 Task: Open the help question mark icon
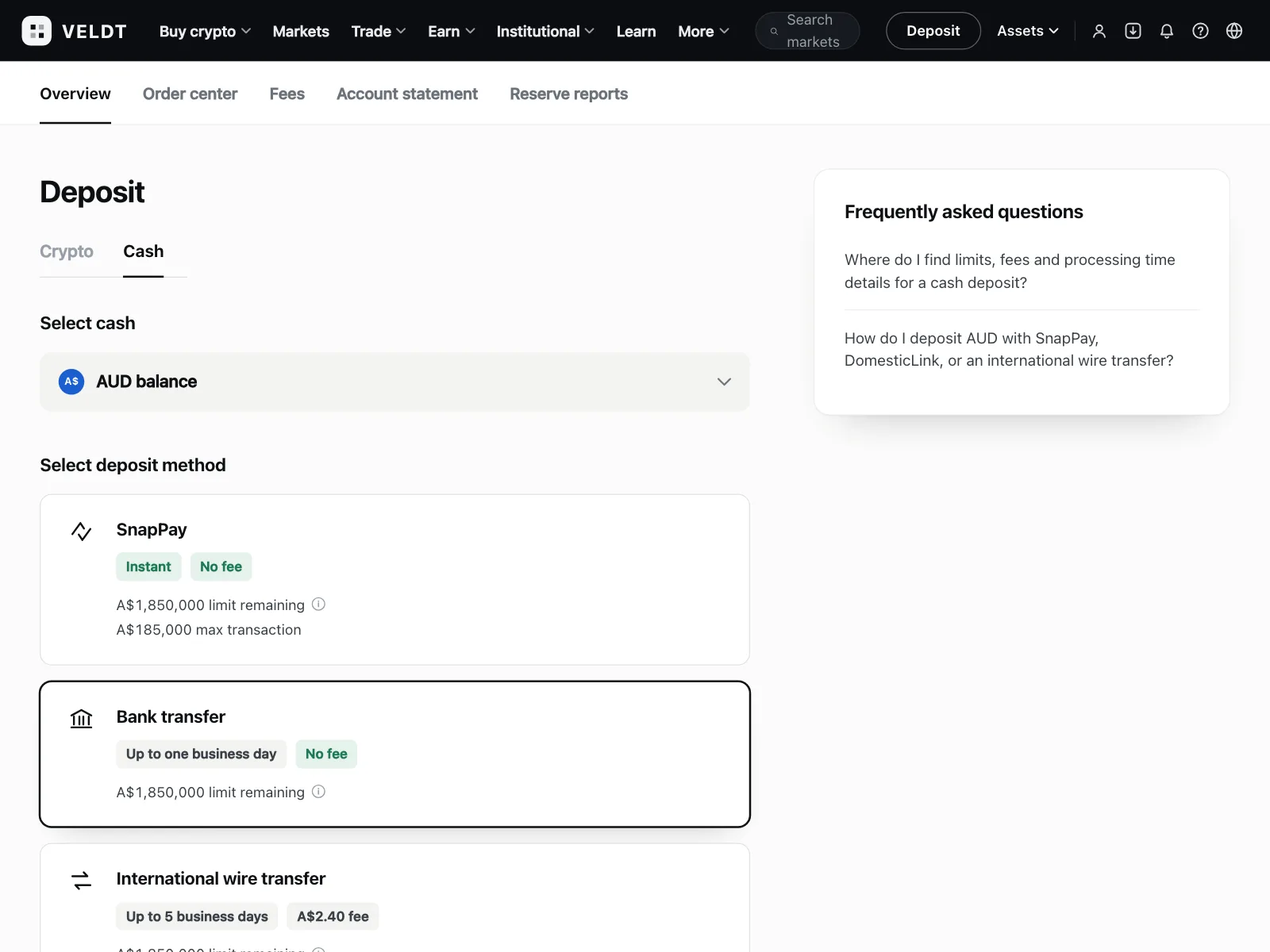pos(1200,31)
